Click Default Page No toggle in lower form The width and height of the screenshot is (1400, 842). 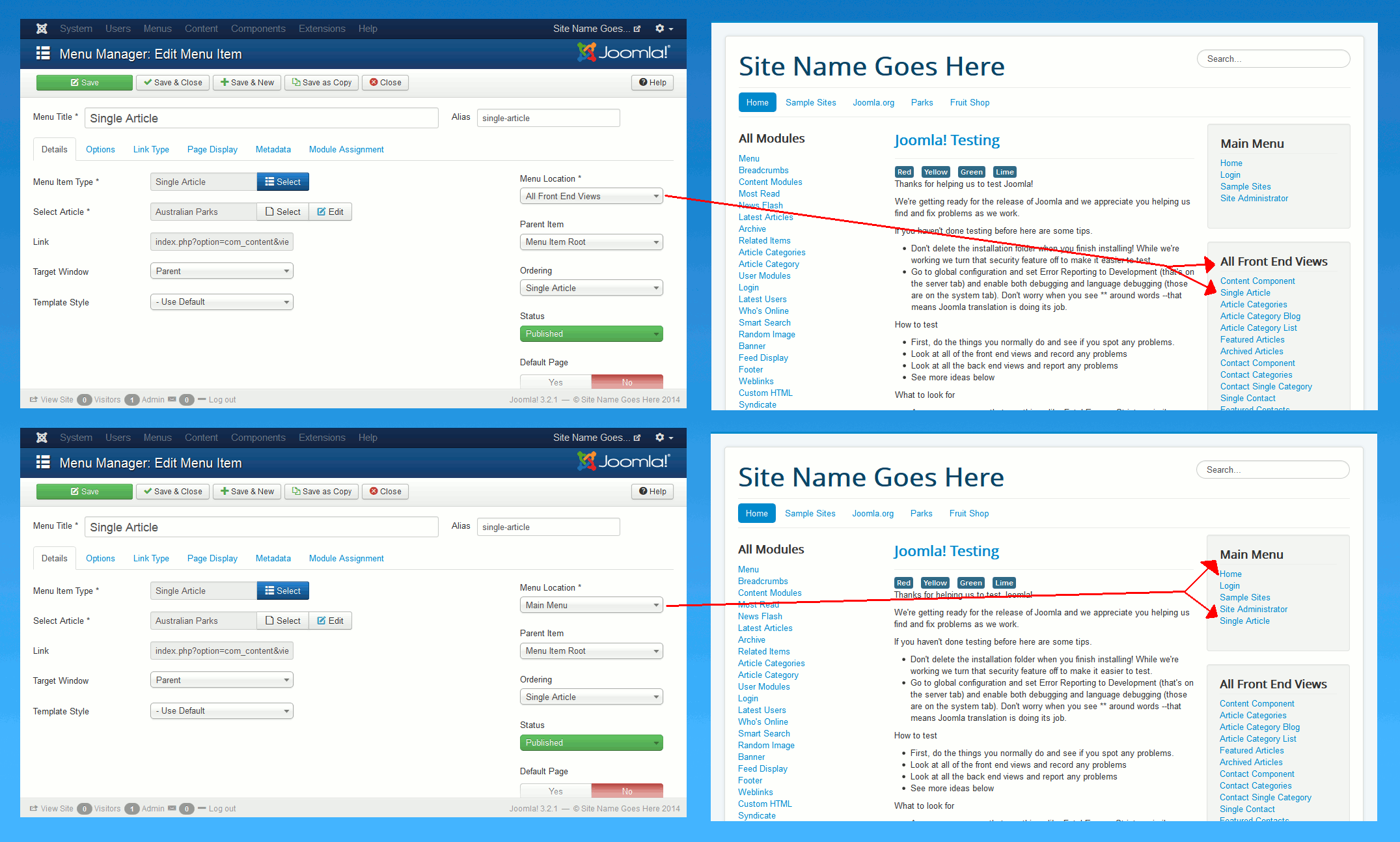pyautogui.click(x=627, y=791)
